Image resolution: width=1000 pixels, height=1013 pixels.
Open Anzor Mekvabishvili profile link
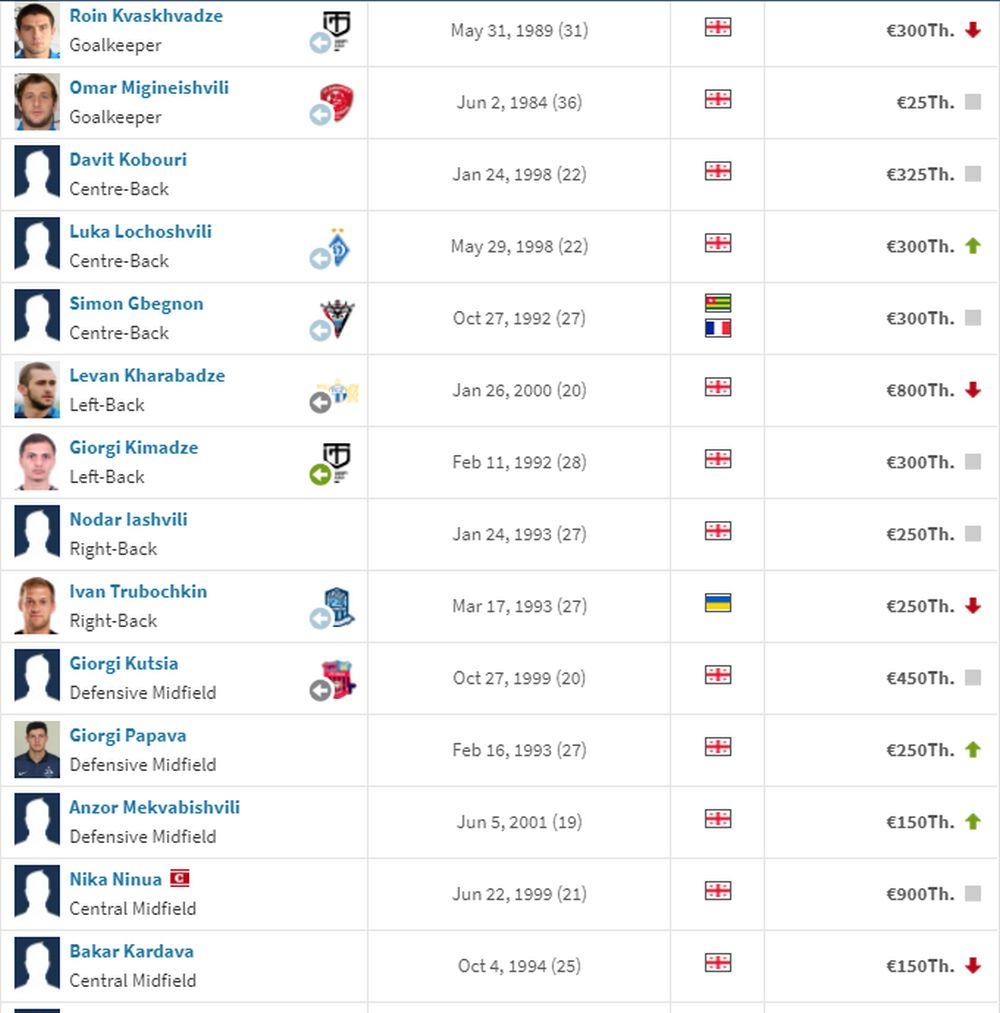(154, 807)
